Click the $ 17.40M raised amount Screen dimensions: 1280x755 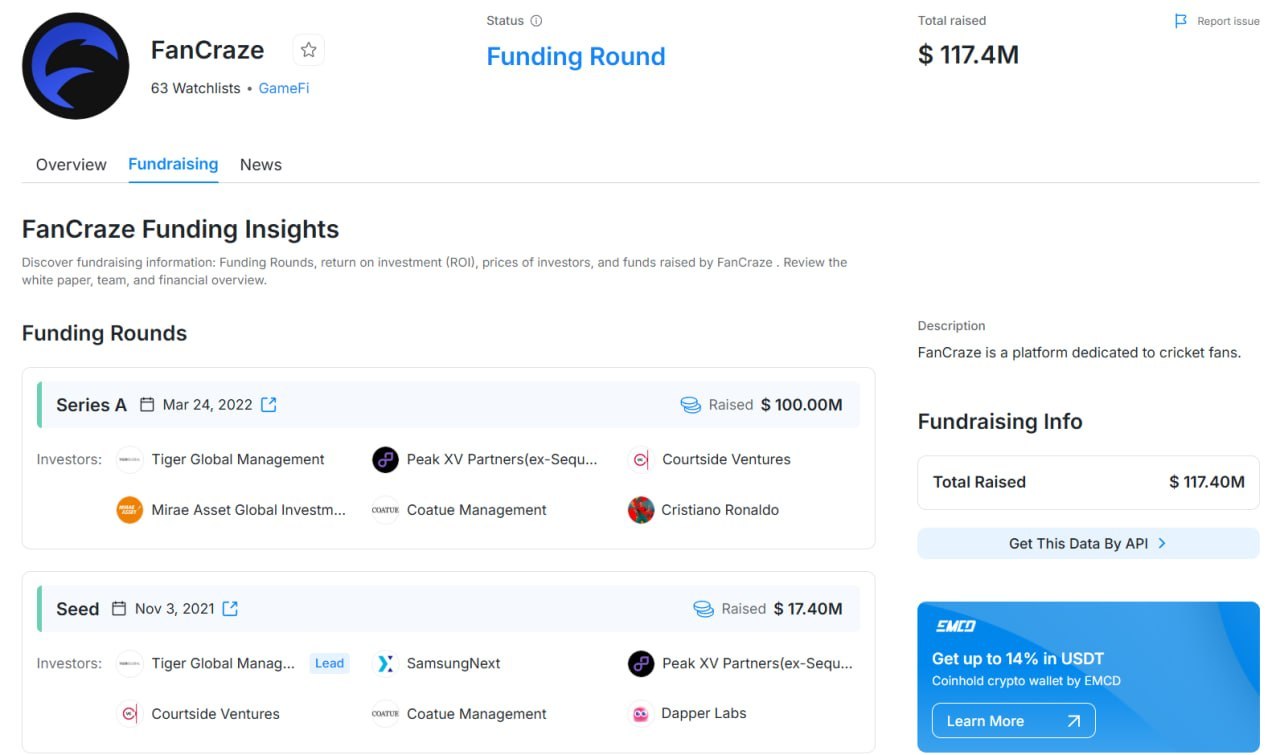[x=809, y=609]
